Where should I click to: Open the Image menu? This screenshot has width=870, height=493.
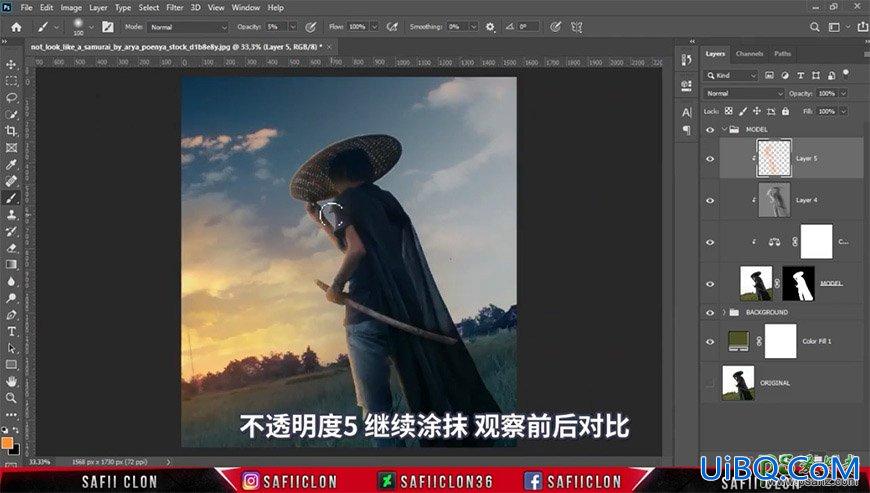point(71,8)
